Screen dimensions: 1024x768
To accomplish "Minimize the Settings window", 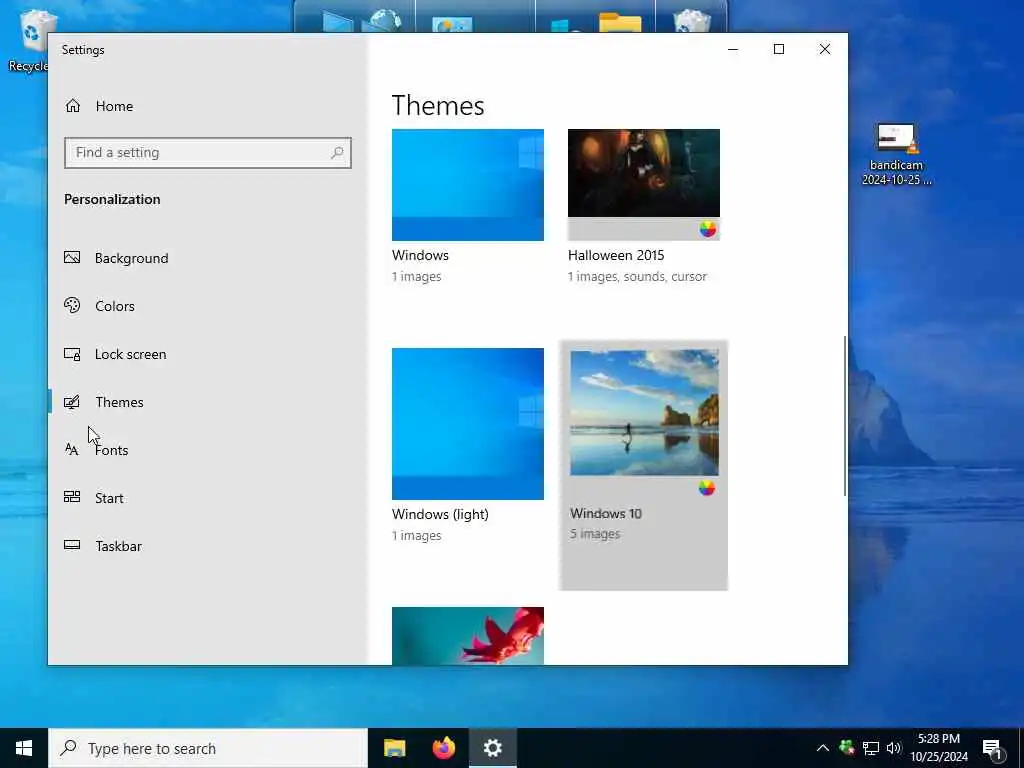I will pyautogui.click(x=733, y=50).
